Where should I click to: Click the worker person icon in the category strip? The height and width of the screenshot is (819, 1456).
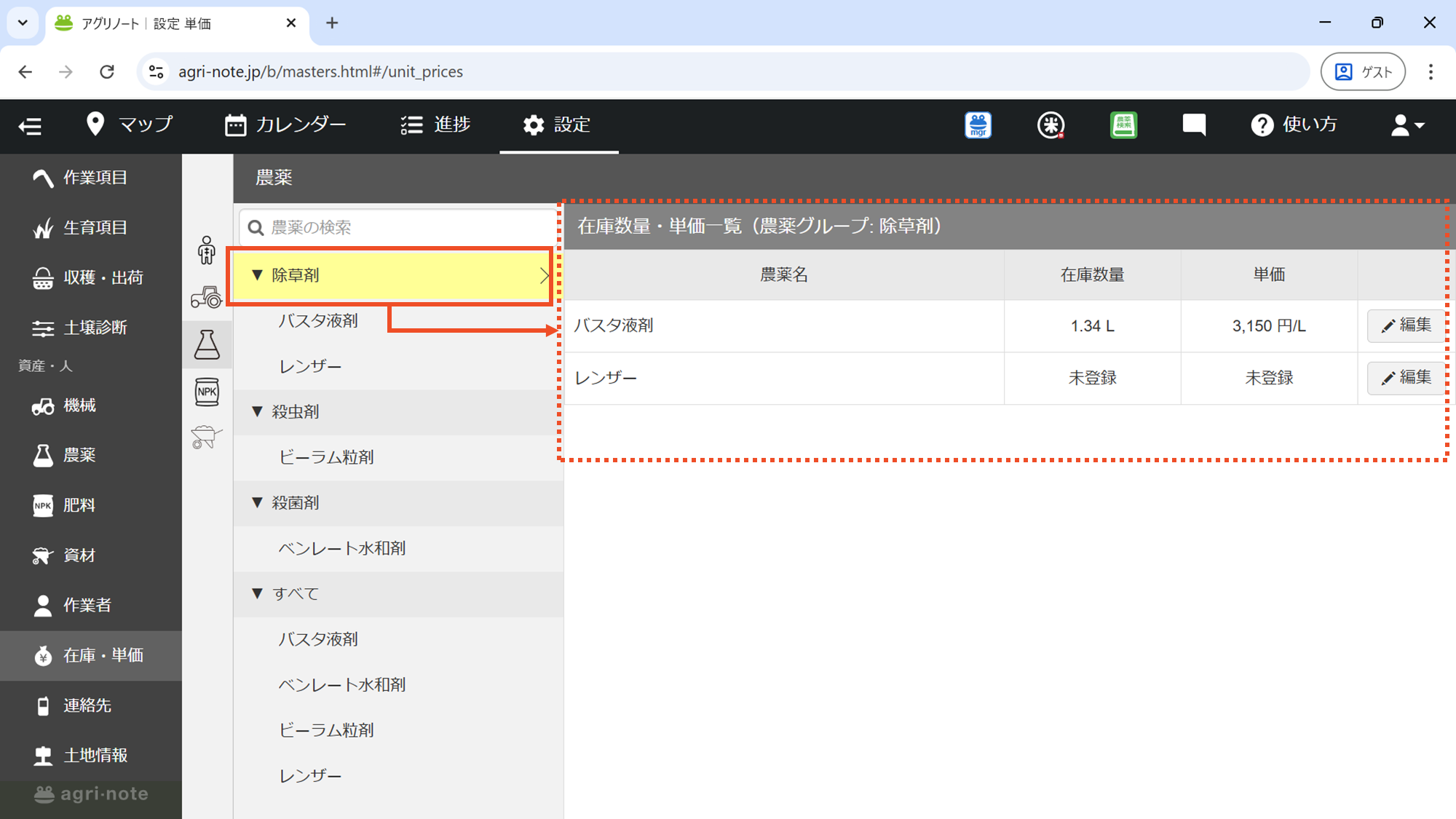207,250
